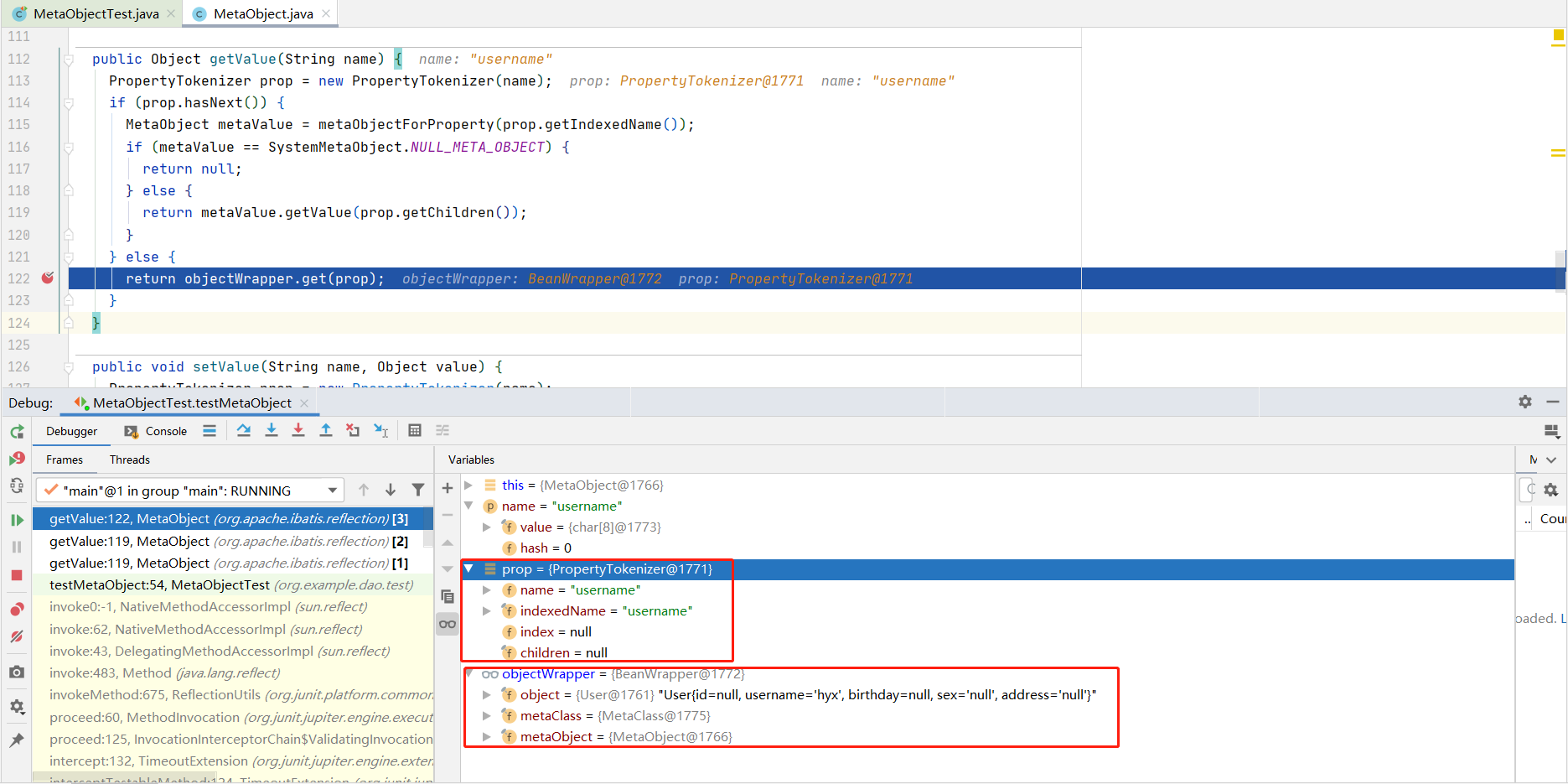The width and height of the screenshot is (1568, 784).
Task: Click the Pause Program icon
Action: (x=17, y=547)
